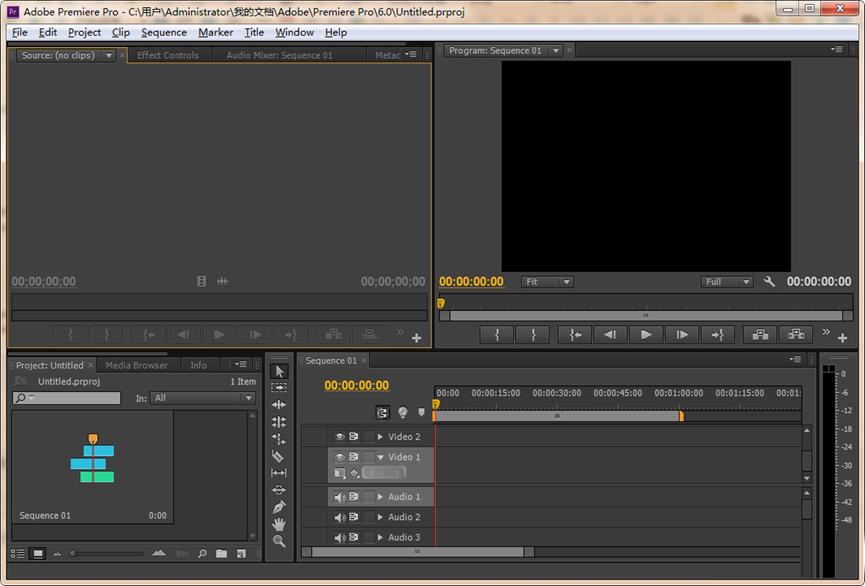Toggle the Snap button in timeline
Screen dimensions: 865x586
383,412
